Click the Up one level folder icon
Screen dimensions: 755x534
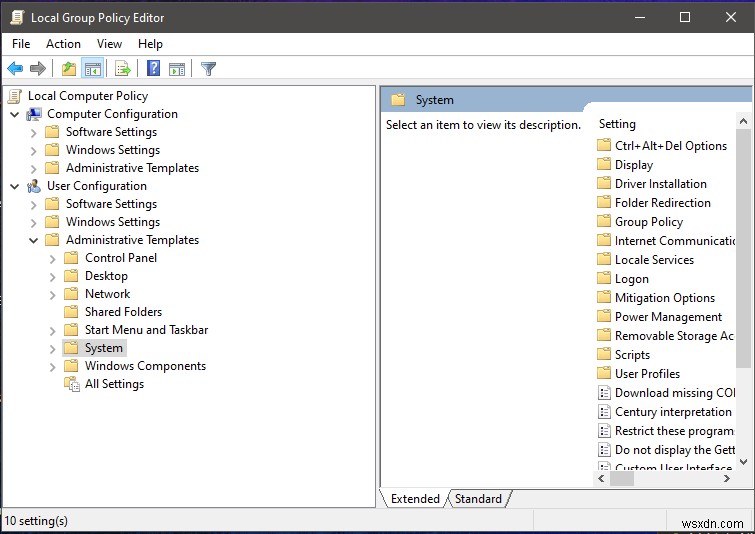tap(69, 69)
